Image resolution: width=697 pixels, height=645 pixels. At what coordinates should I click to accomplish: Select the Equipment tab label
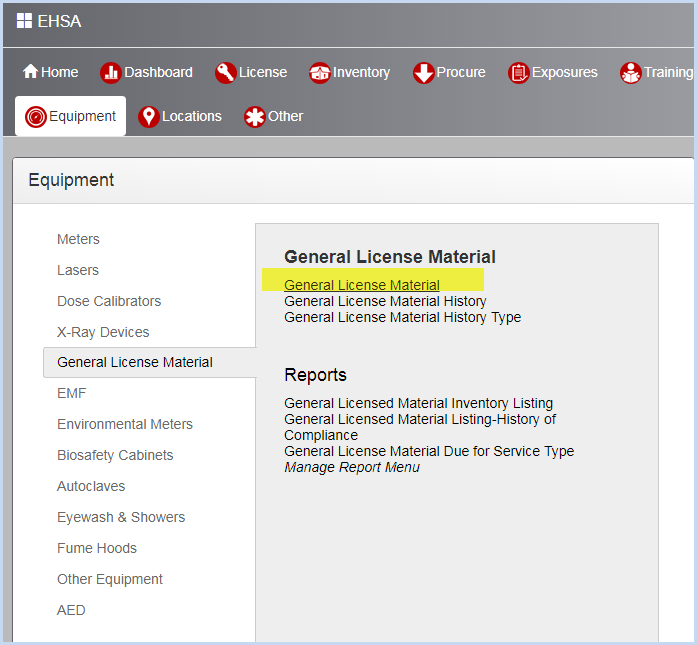coord(82,116)
